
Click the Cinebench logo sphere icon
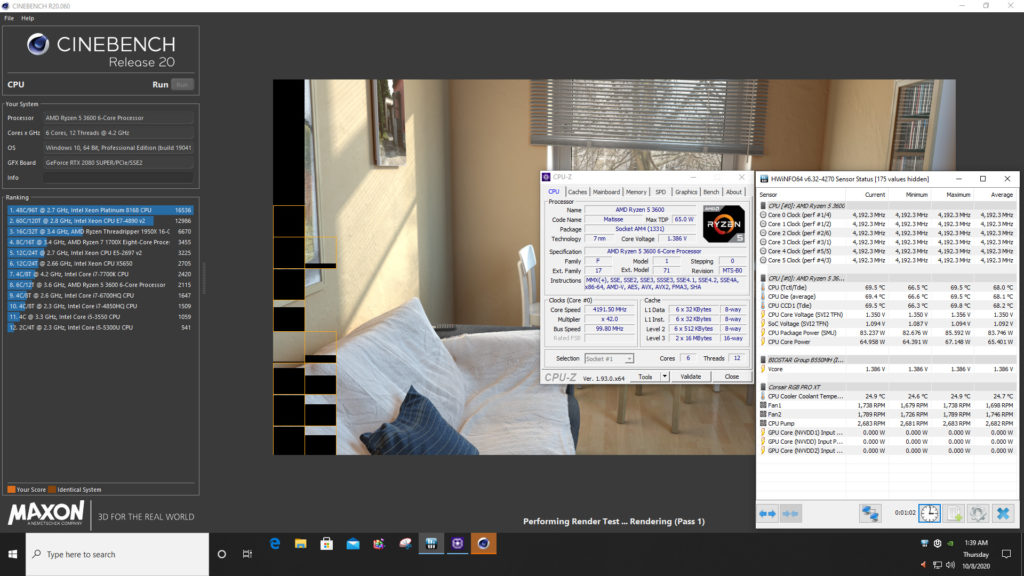(x=38, y=44)
